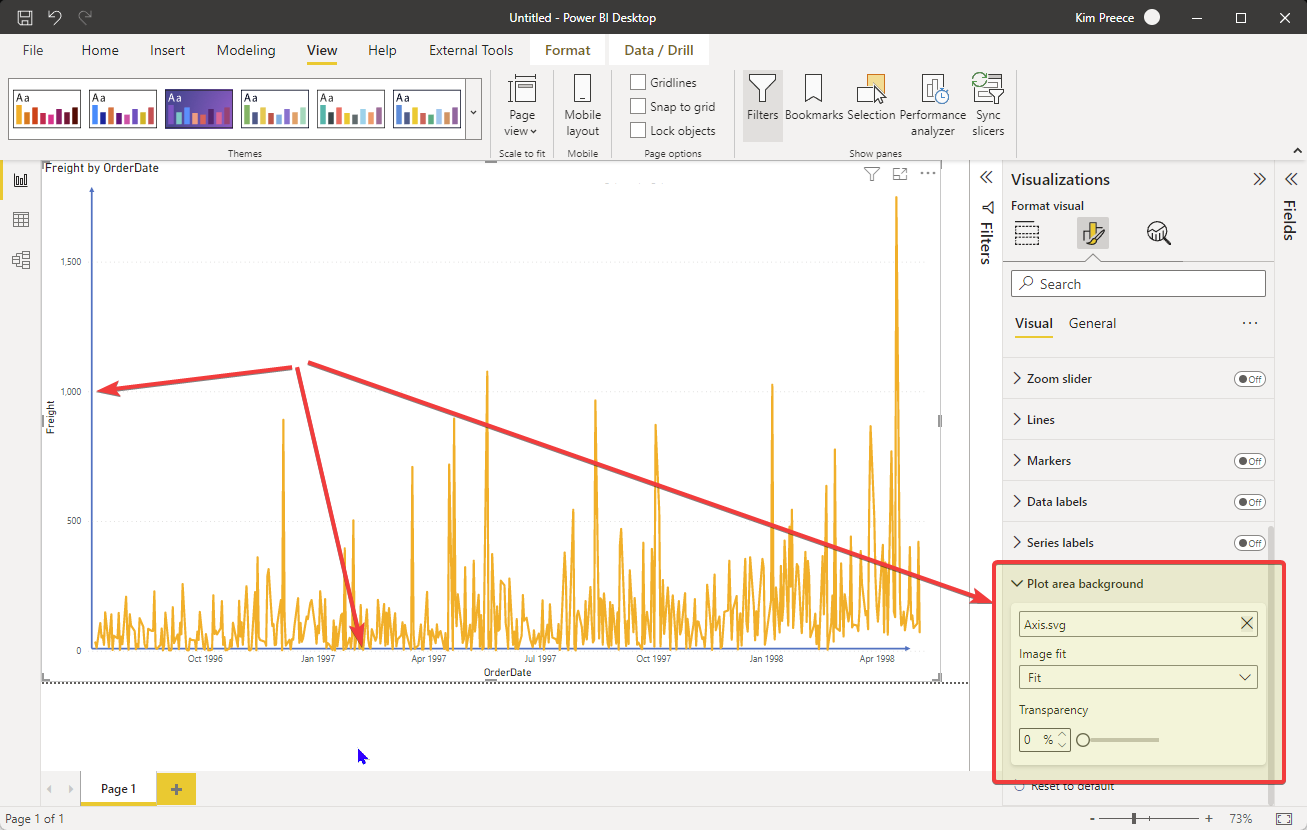Enable Snap to grid checkbox
The width and height of the screenshot is (1307, 830).
[x=638, y=106]
